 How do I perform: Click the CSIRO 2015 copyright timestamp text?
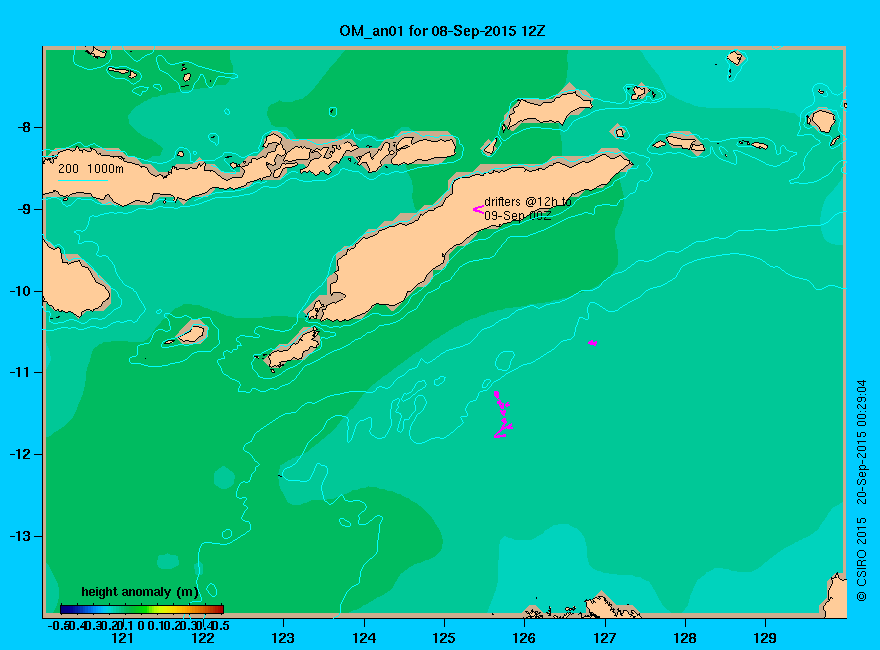click(861, 491)
